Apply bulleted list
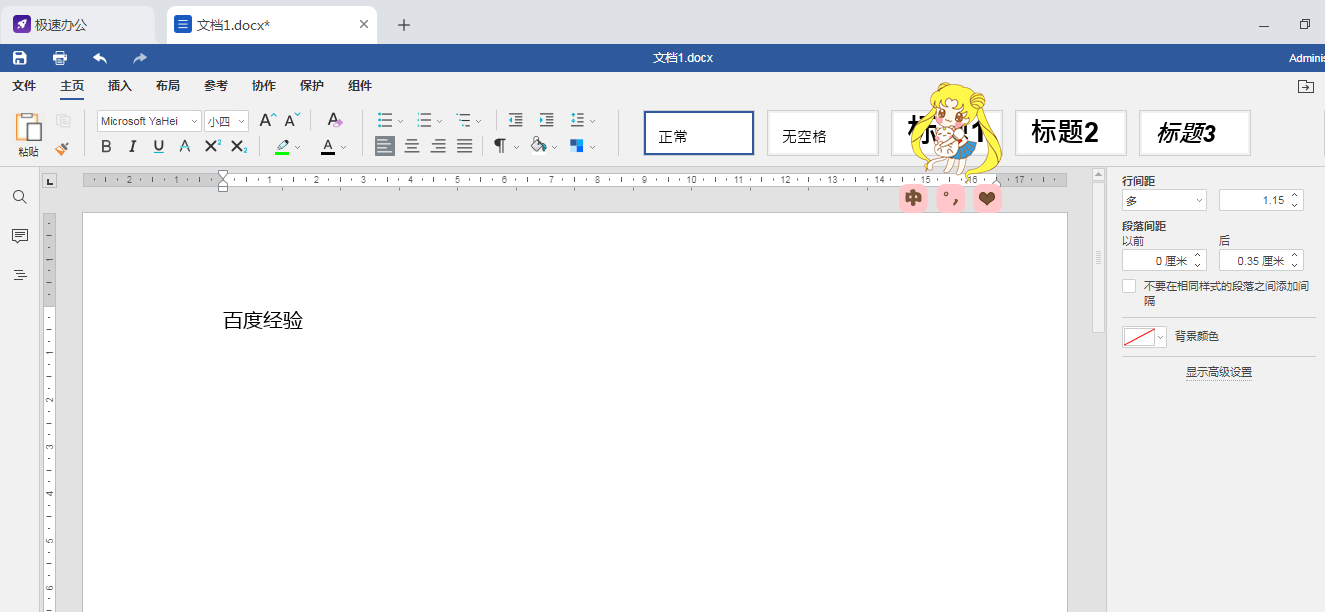 coord(385,121)
